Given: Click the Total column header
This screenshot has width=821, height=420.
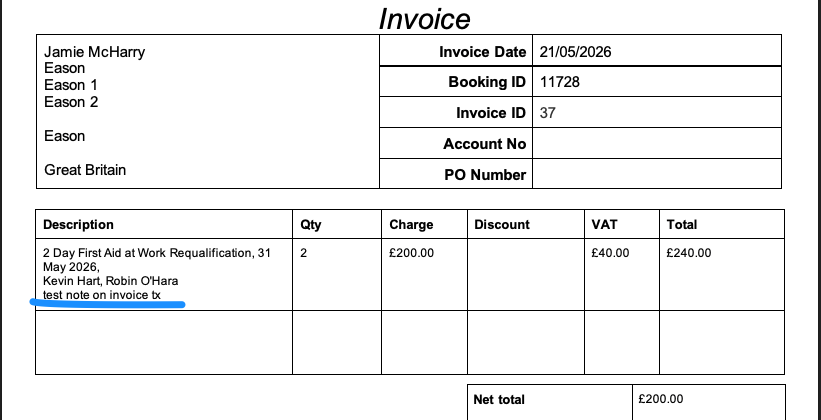Looking at the screenshot, I should click(681, 225).
